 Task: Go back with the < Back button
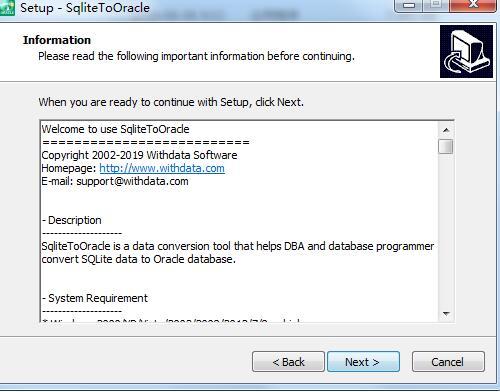[x=288, y=362]
